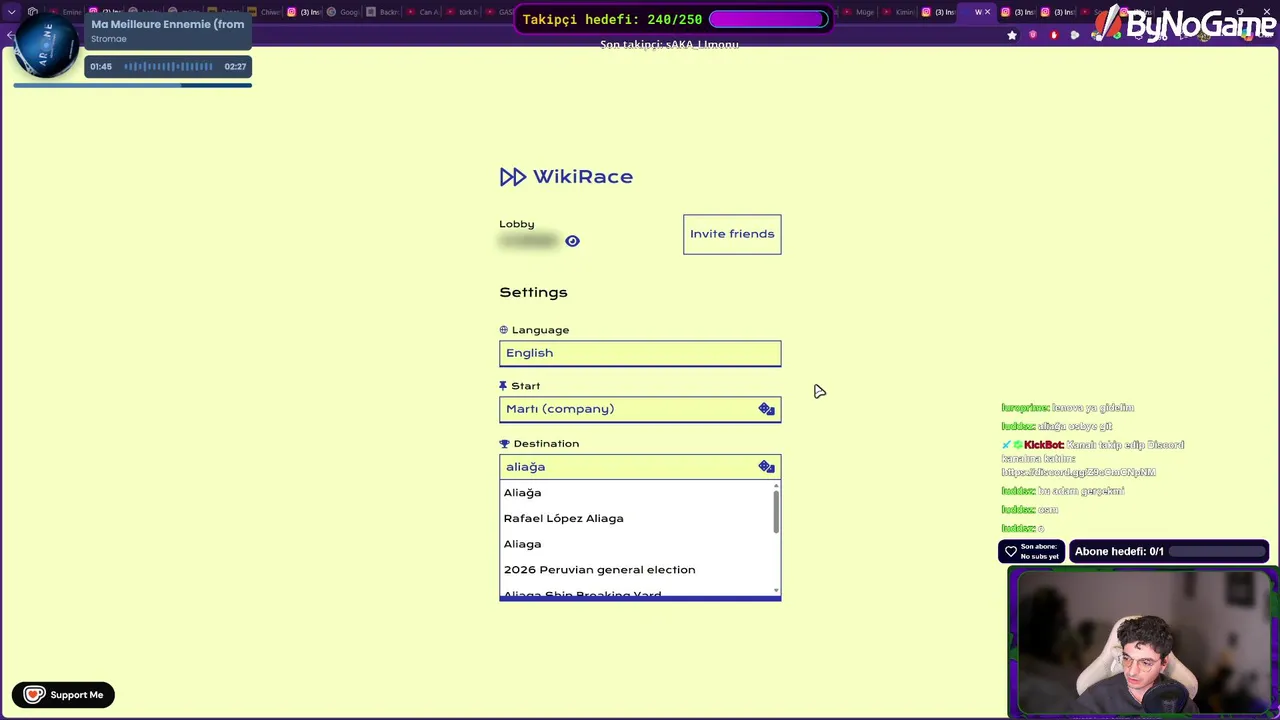This screenshot has height=720, width=1280.
Task: Click the Son abone heart icon
Action: pos(1010,551)
